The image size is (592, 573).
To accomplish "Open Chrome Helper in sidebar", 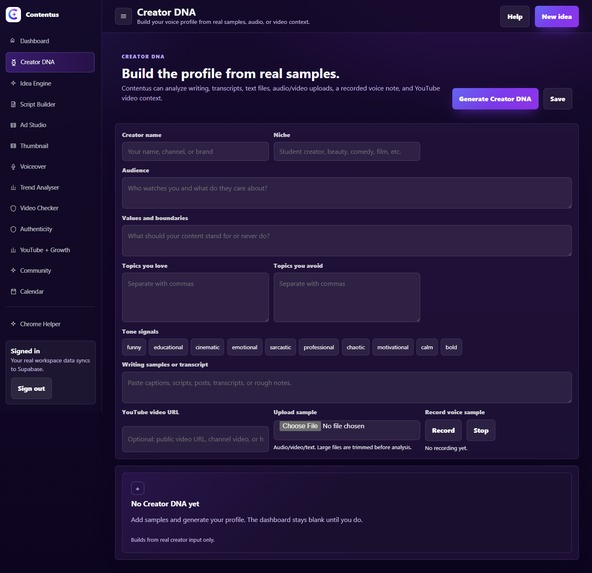I will 50,324.
